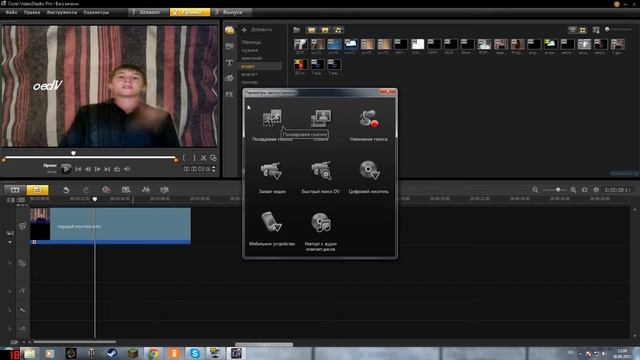Switch to step 1 Захват tab

[x=149, y=12]
